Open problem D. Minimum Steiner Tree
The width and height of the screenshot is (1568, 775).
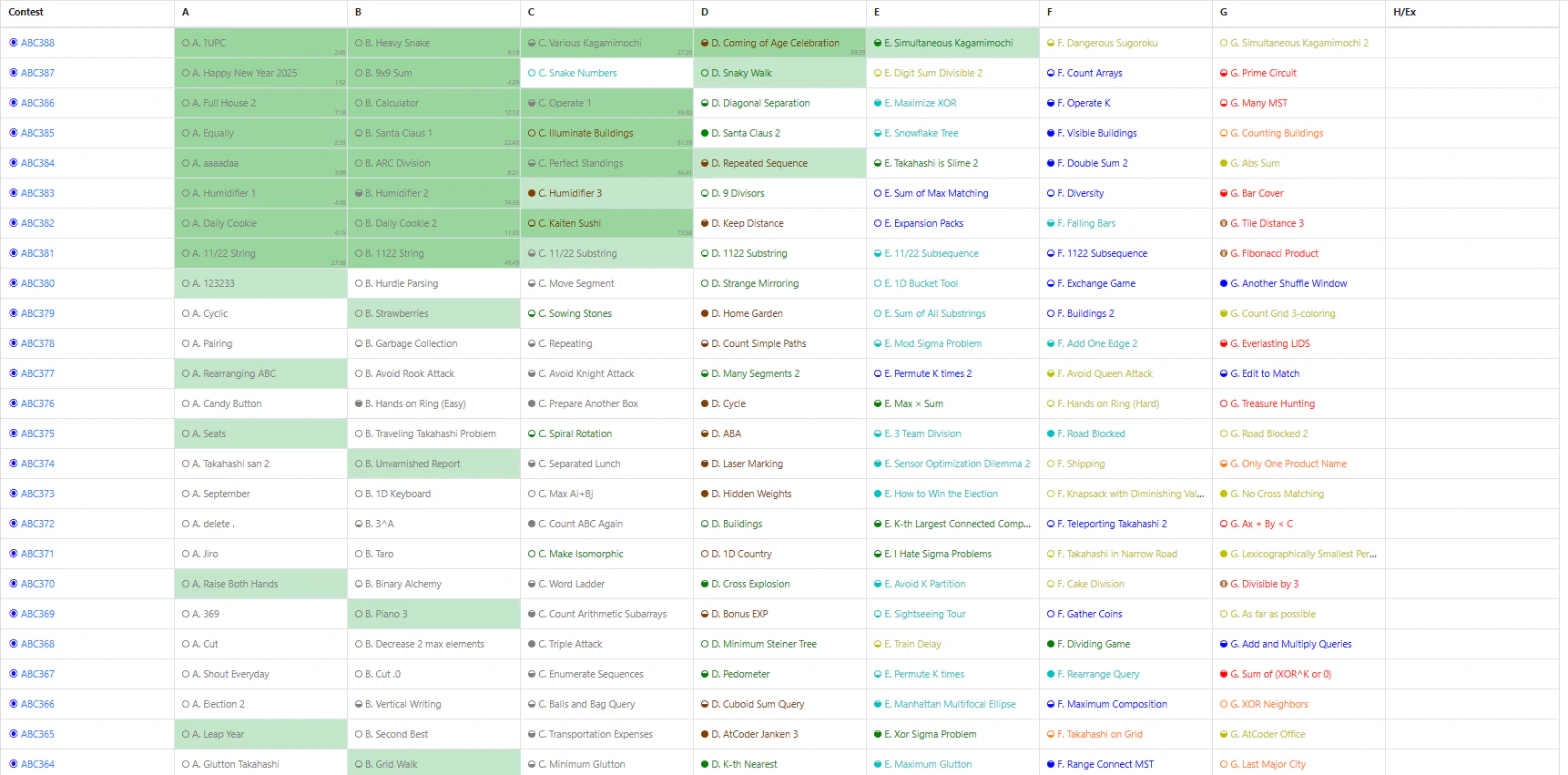pyautogui.click(x=764, y=644)
